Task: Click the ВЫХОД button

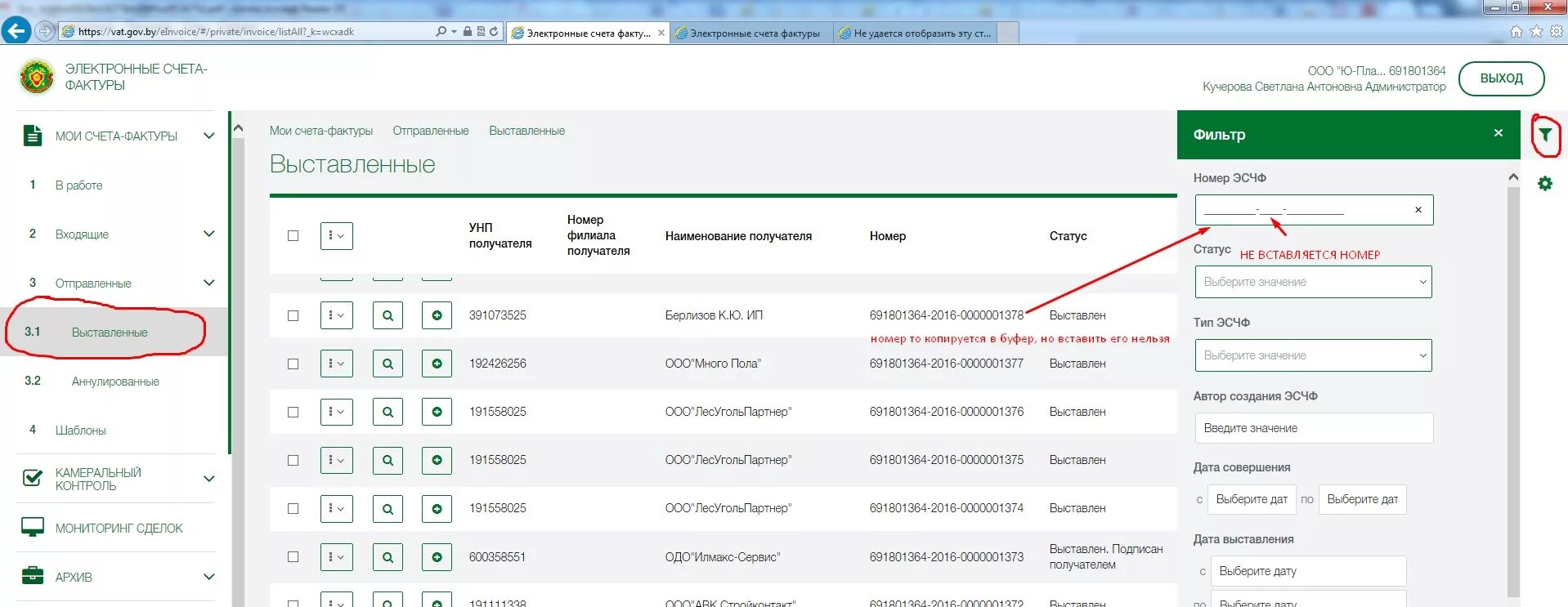Action: 1502,78
